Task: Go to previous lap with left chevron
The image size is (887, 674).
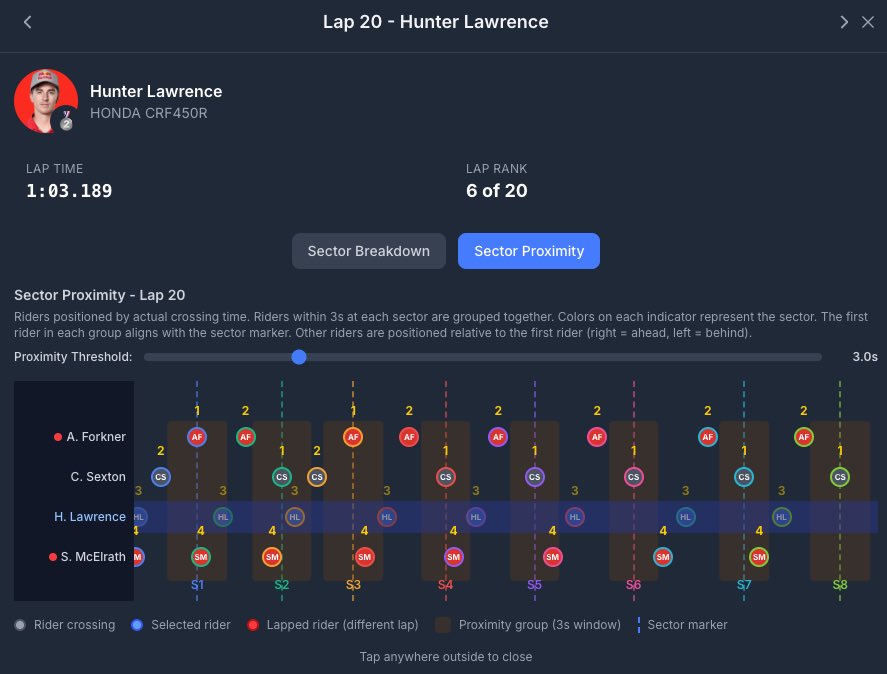Action: point(27,22)
